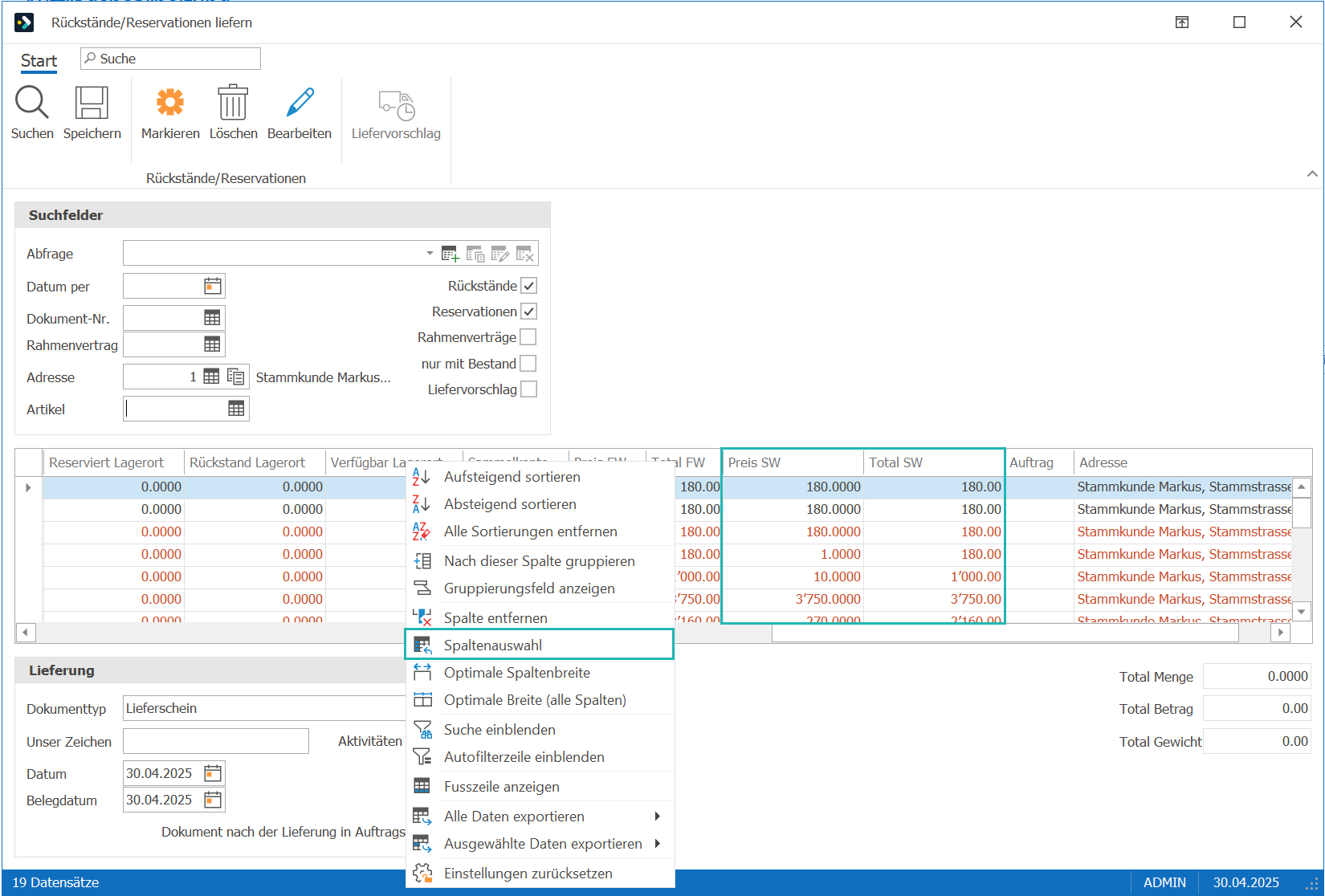
Task: Enable the Rahmenverträge checkbox
Action: tap(528, 337)
